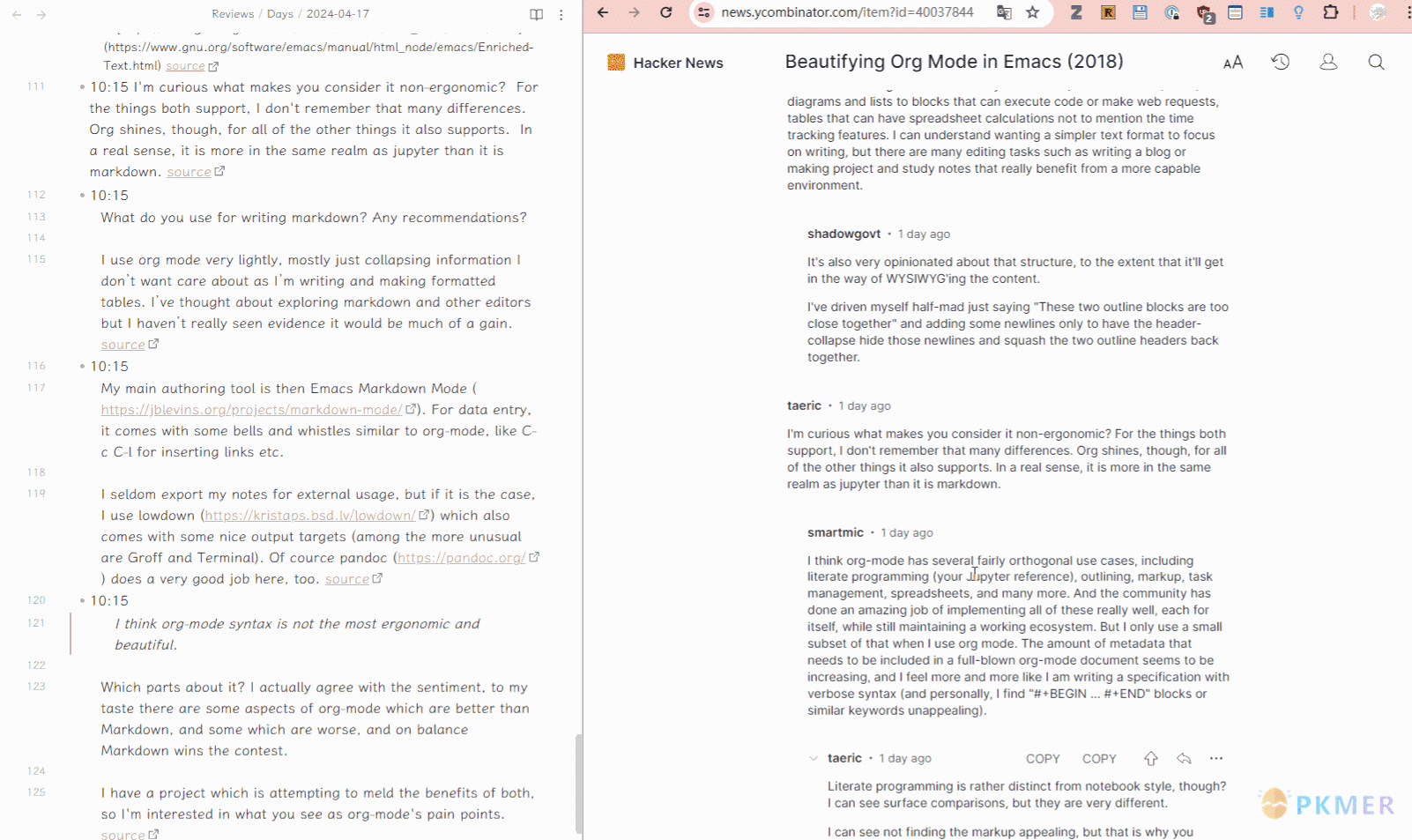Open the shield extension with badge 2
The image size is (1412, 840).
coord(1204,13)
